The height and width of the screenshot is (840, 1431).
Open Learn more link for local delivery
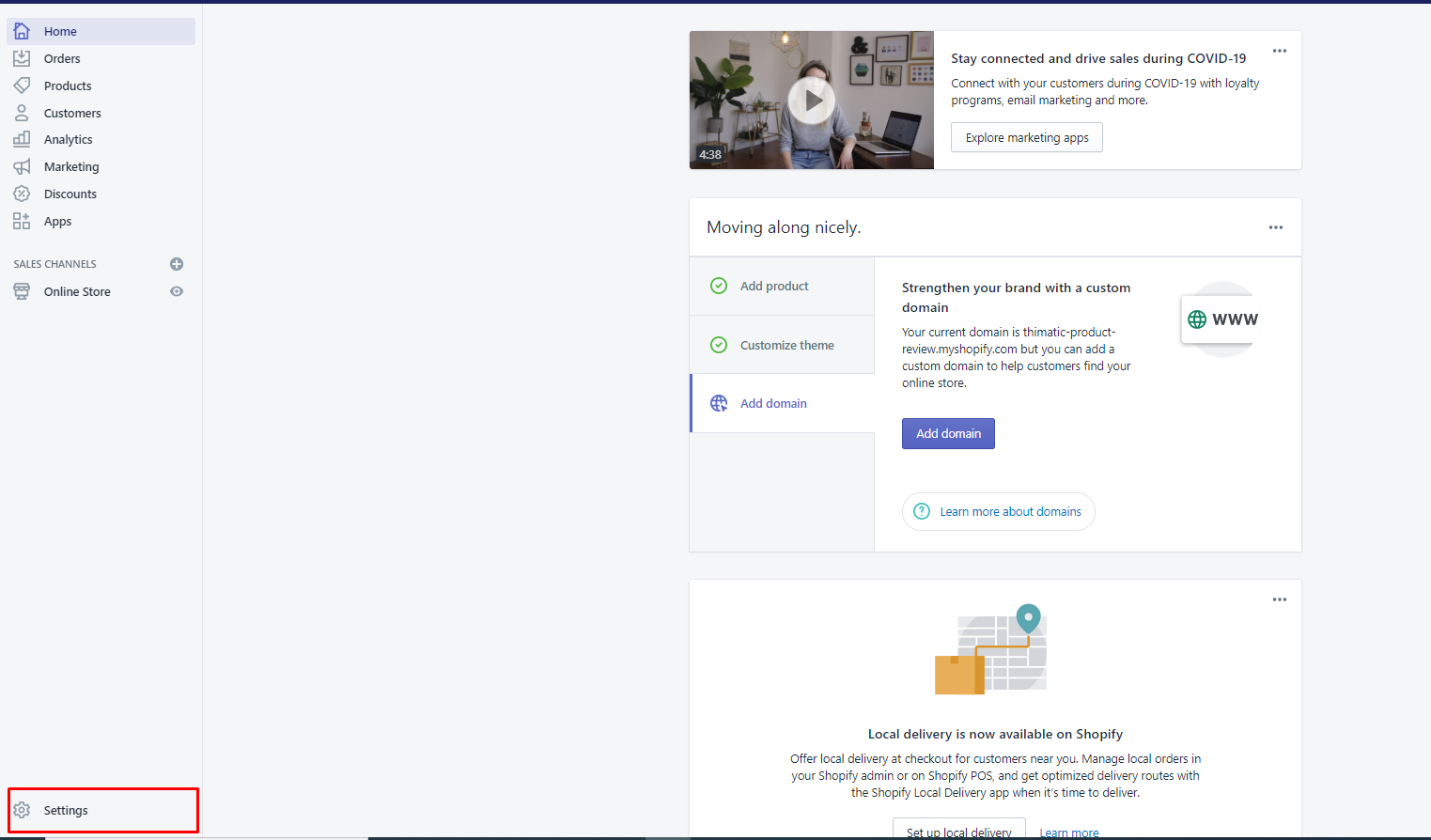(1069, 832)
